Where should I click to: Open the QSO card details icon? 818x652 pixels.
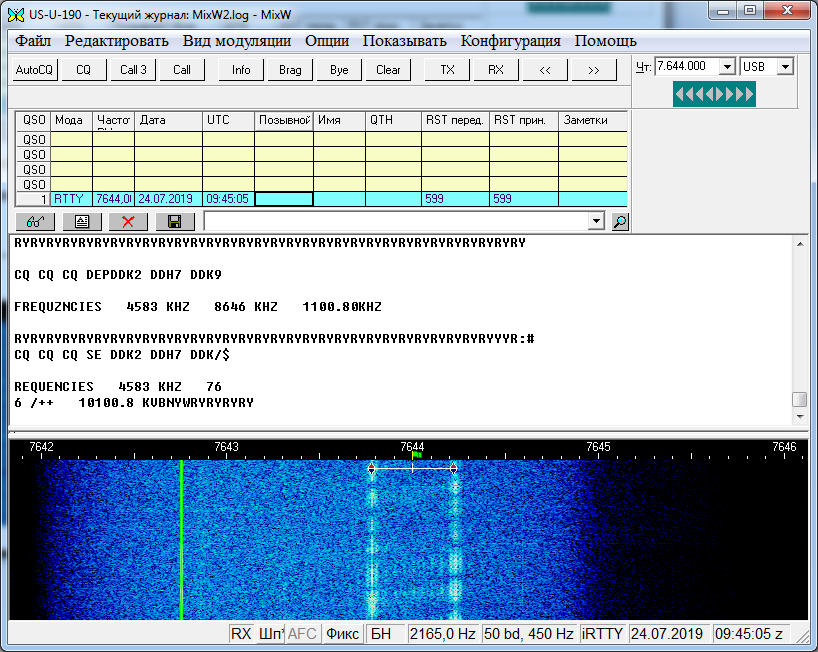(x=82, y=222)
